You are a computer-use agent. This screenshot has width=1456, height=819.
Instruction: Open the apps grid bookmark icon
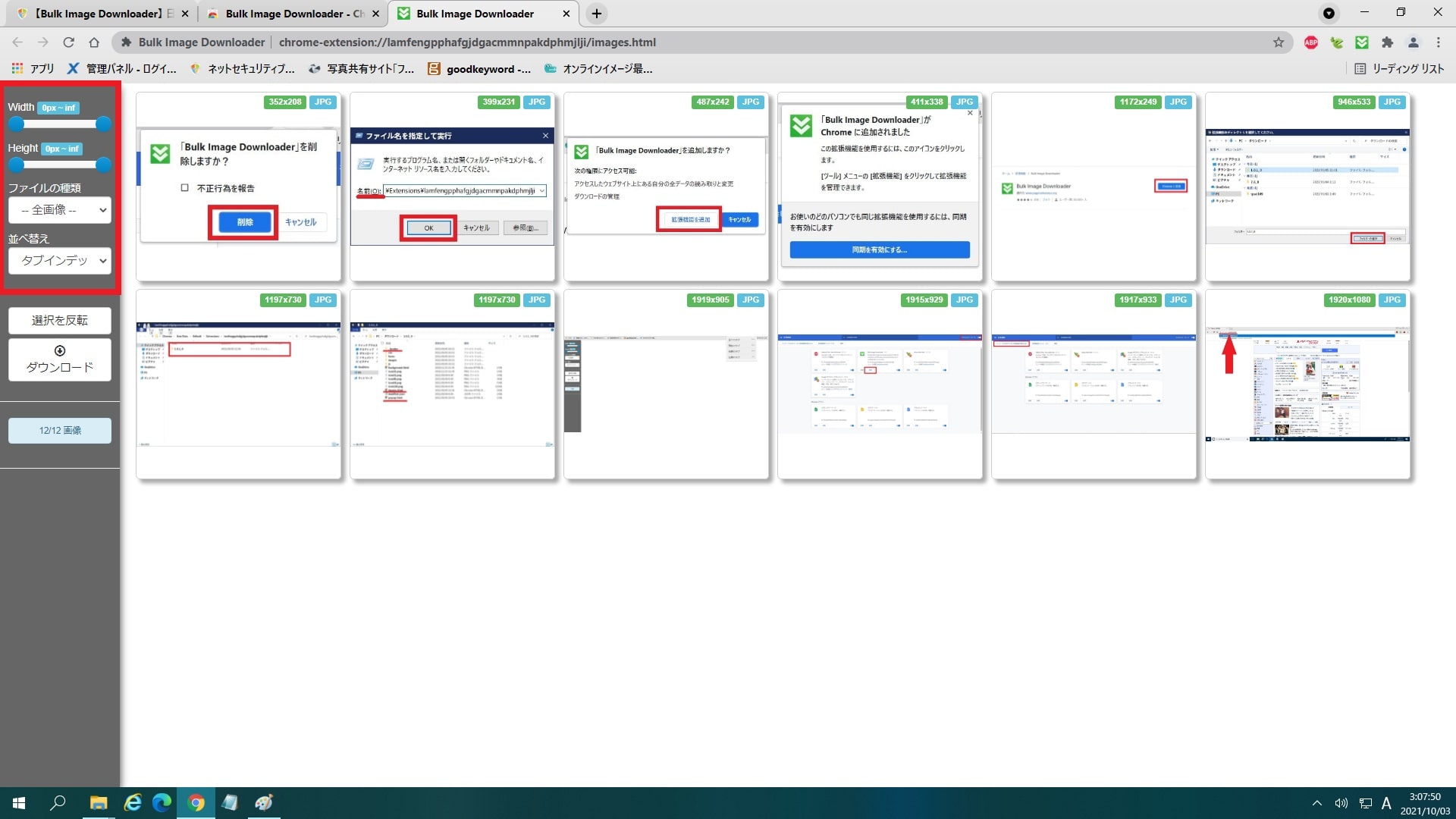(x=17, y=68)
